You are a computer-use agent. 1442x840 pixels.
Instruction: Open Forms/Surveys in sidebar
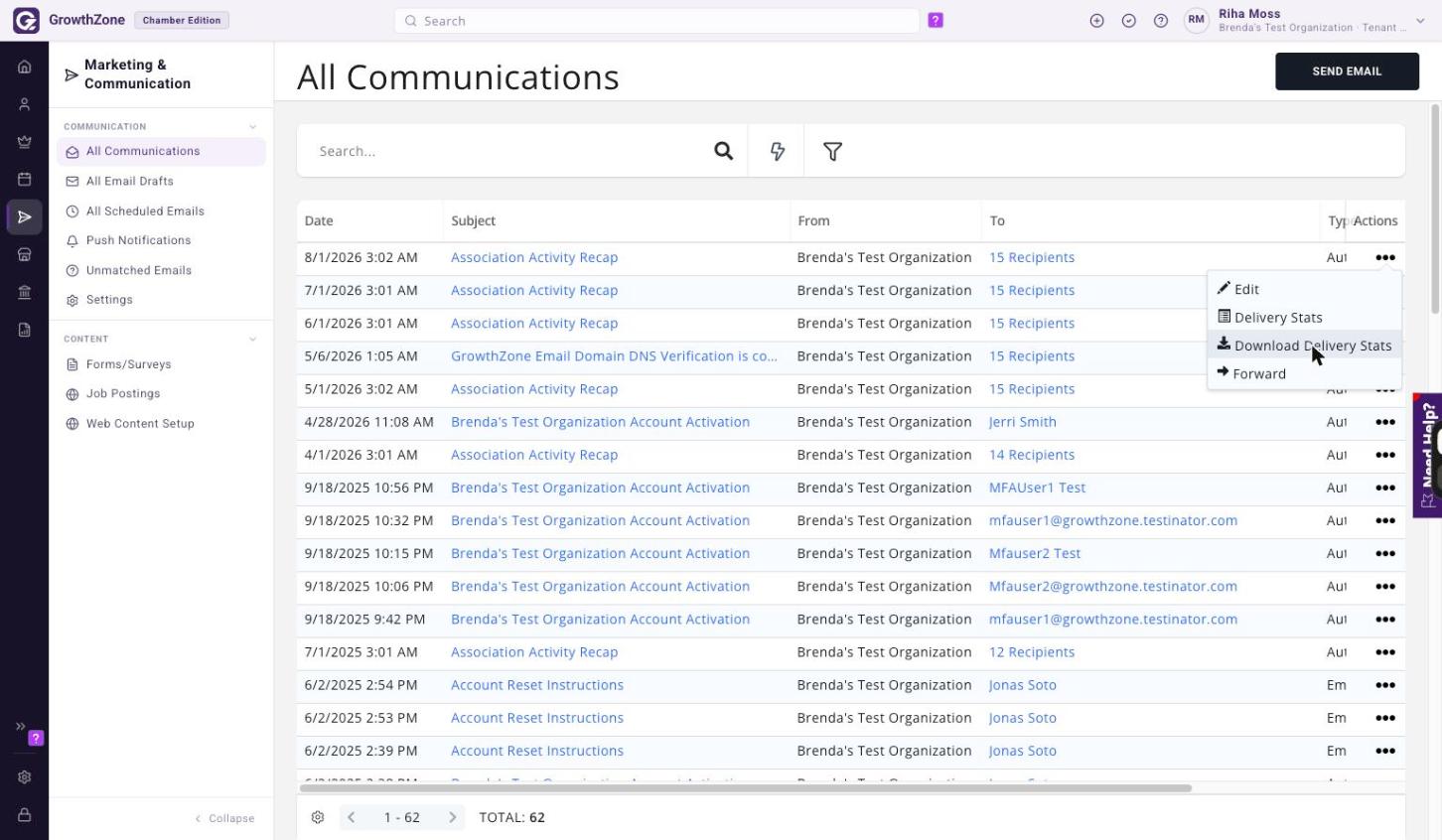point(161,364)
